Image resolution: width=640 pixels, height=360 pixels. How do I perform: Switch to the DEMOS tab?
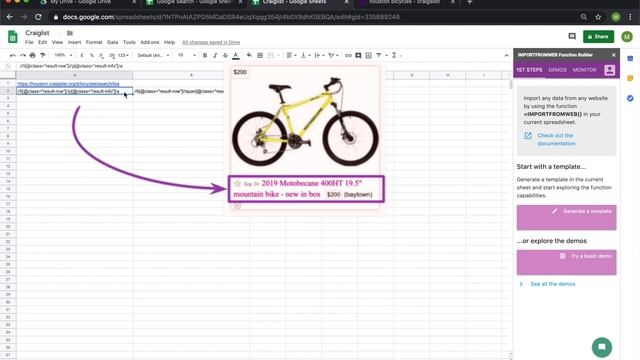pyautogui.click(x=557, y=70)
